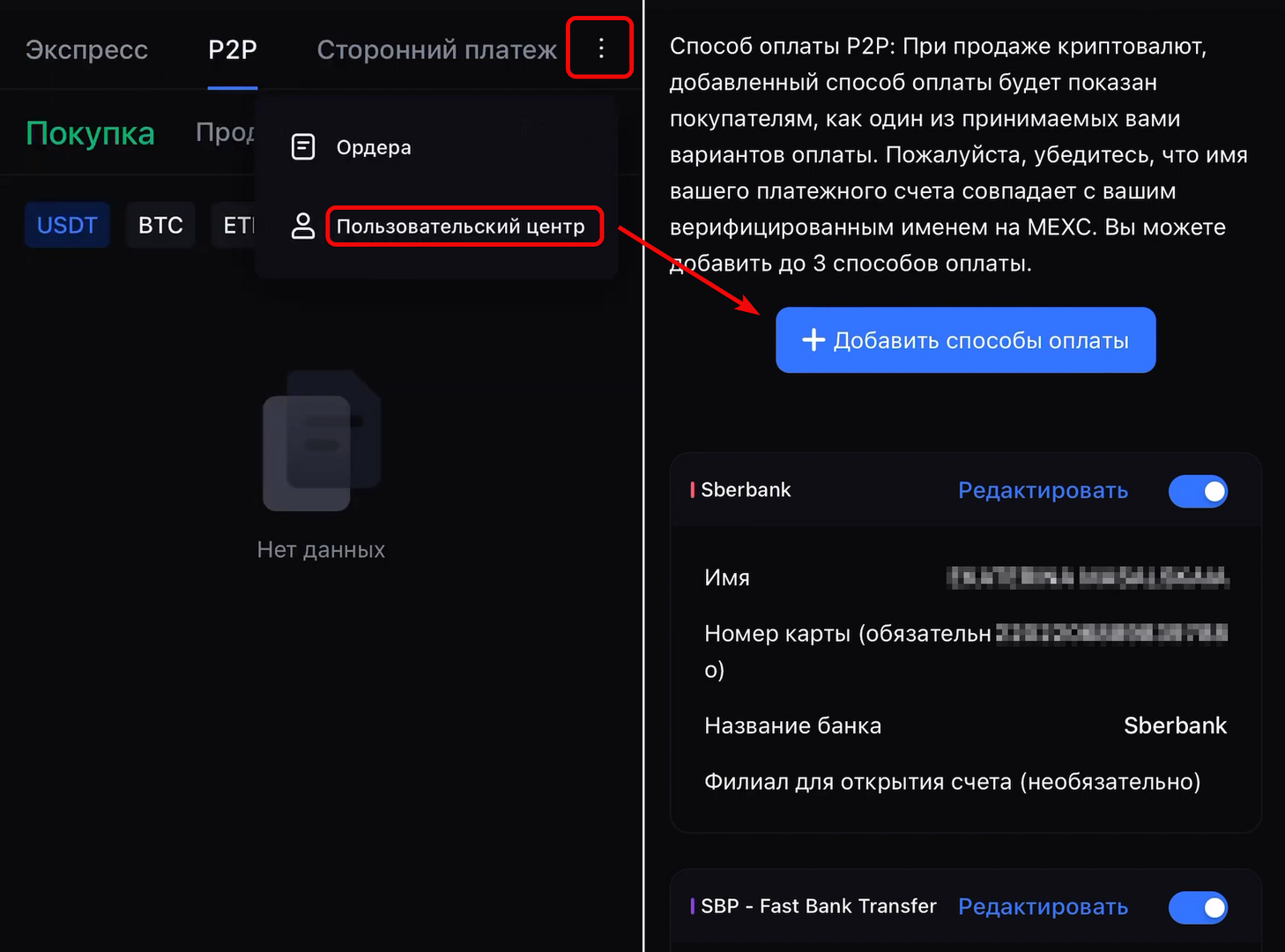Choose the BTC coin filter
The image size is (1285, 952).
[x=160, y=226]
